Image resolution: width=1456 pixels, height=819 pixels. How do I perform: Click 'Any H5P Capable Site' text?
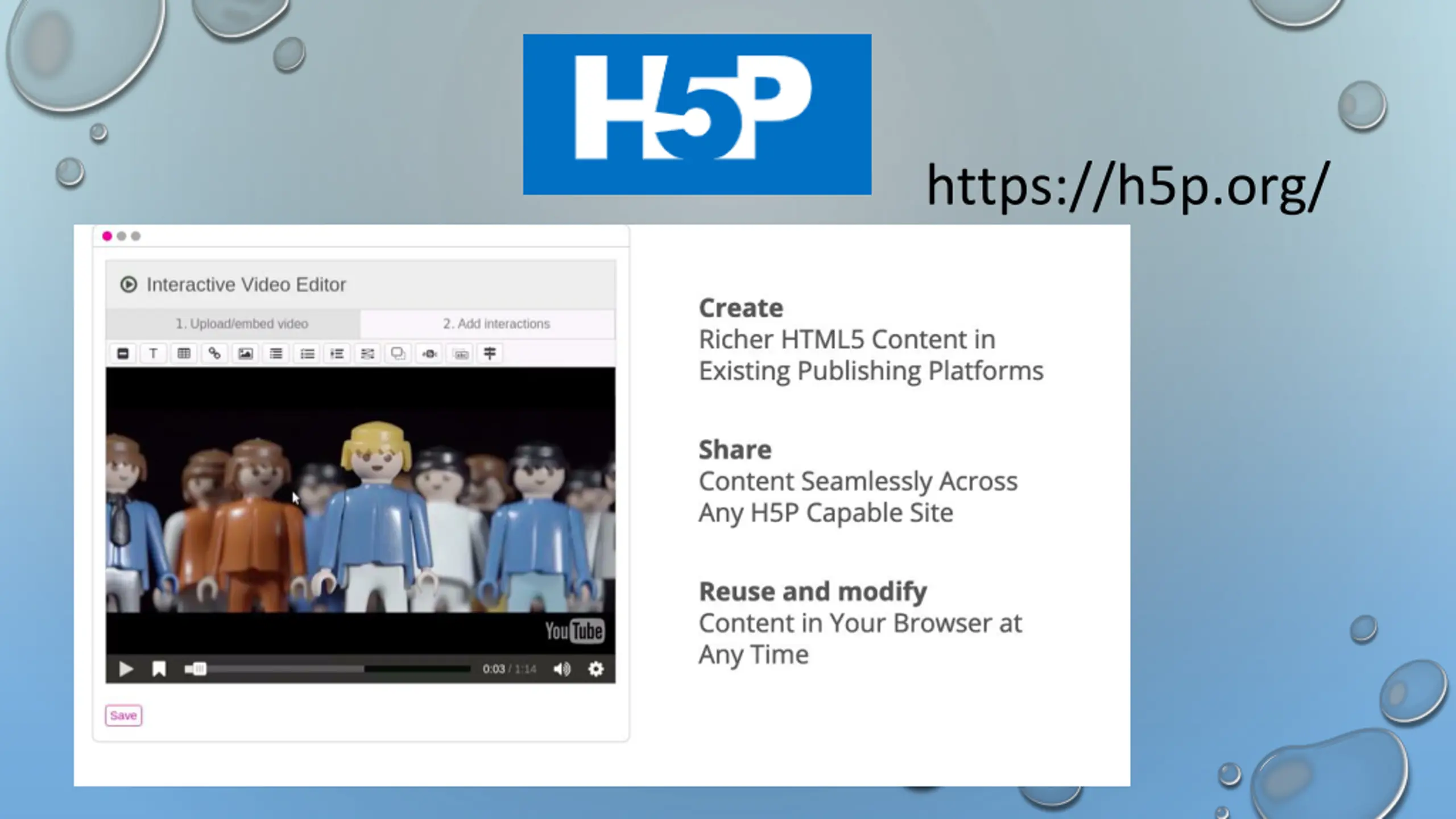click(826, 513)
